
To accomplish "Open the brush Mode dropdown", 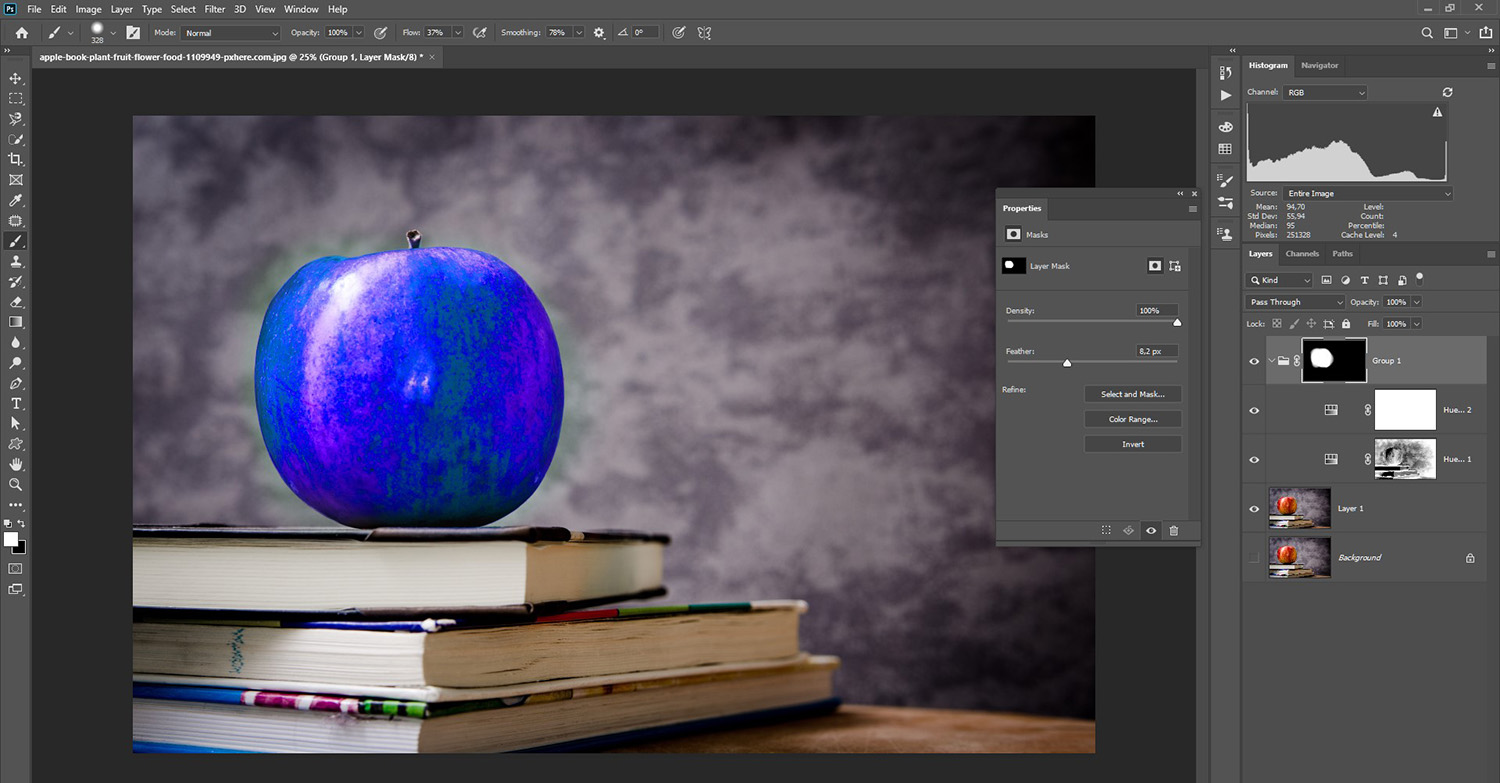I will [231, 33].
